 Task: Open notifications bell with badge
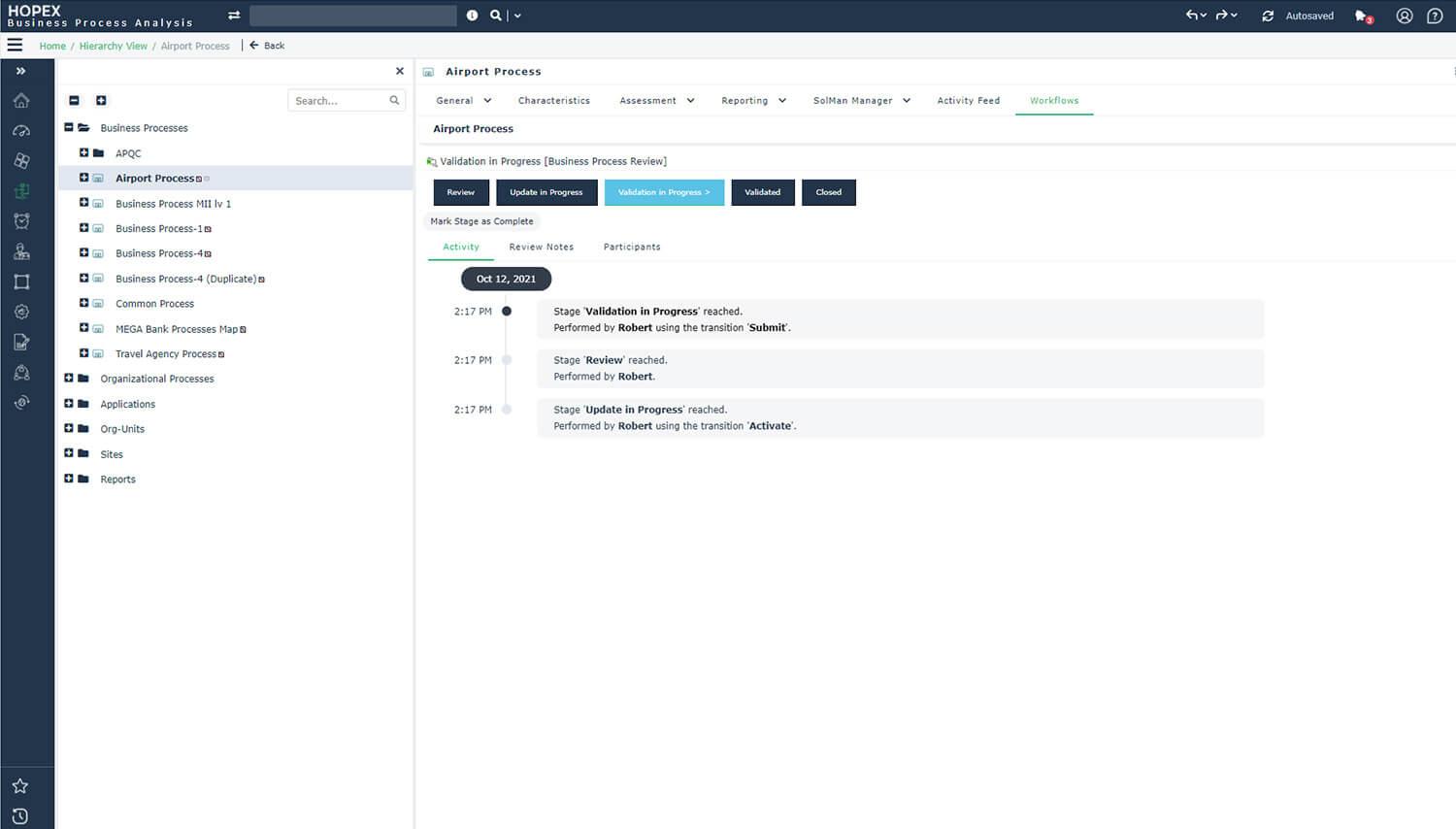click(x=1363, y=17)
